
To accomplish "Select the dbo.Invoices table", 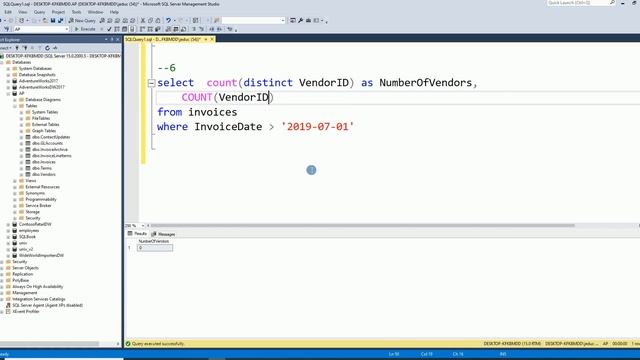I will [x=44, y=162].
